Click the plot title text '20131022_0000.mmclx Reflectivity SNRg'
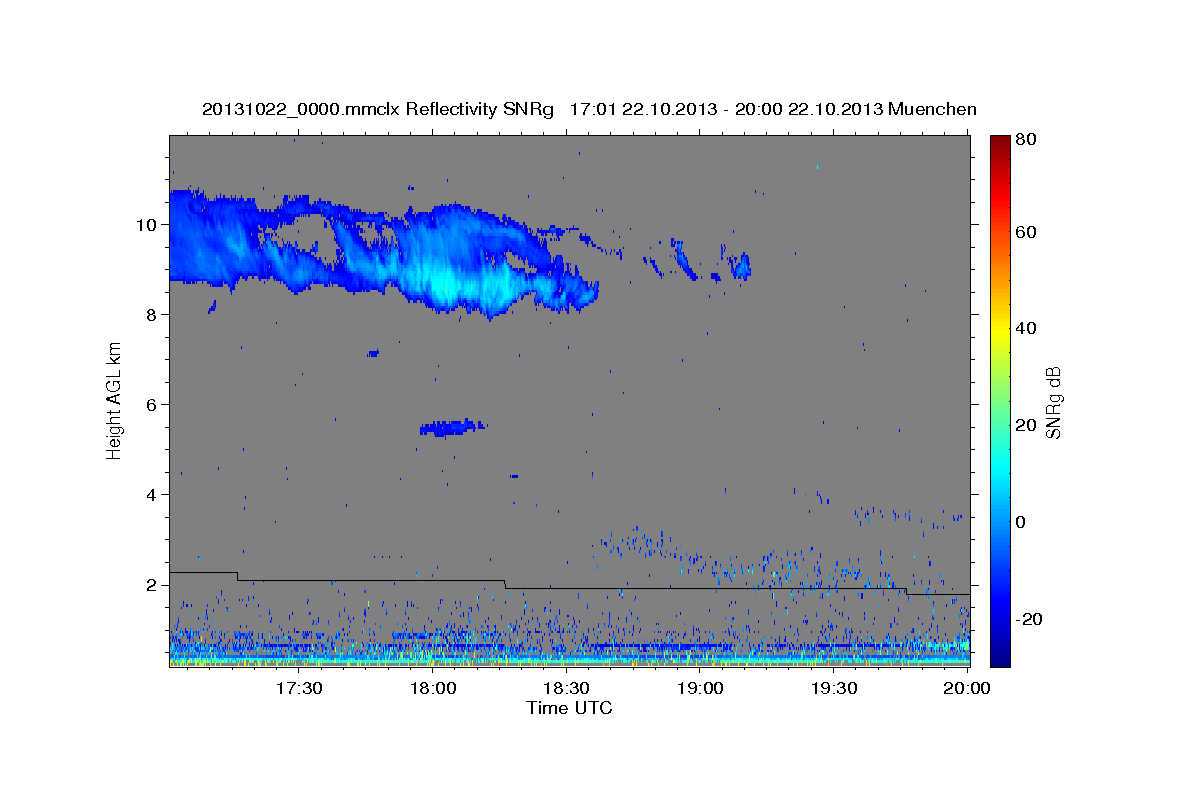1200x800 pixels. pos(377,109)
